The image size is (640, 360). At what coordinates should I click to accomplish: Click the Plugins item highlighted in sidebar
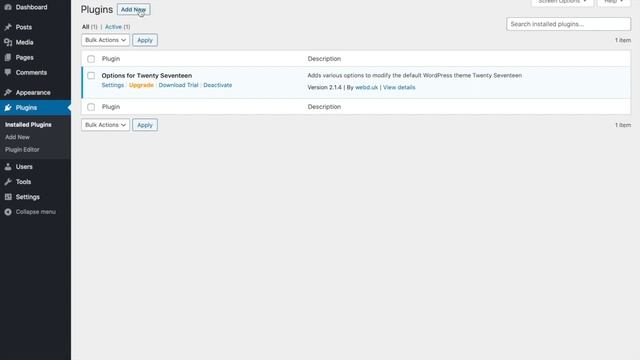click(36, 107)
